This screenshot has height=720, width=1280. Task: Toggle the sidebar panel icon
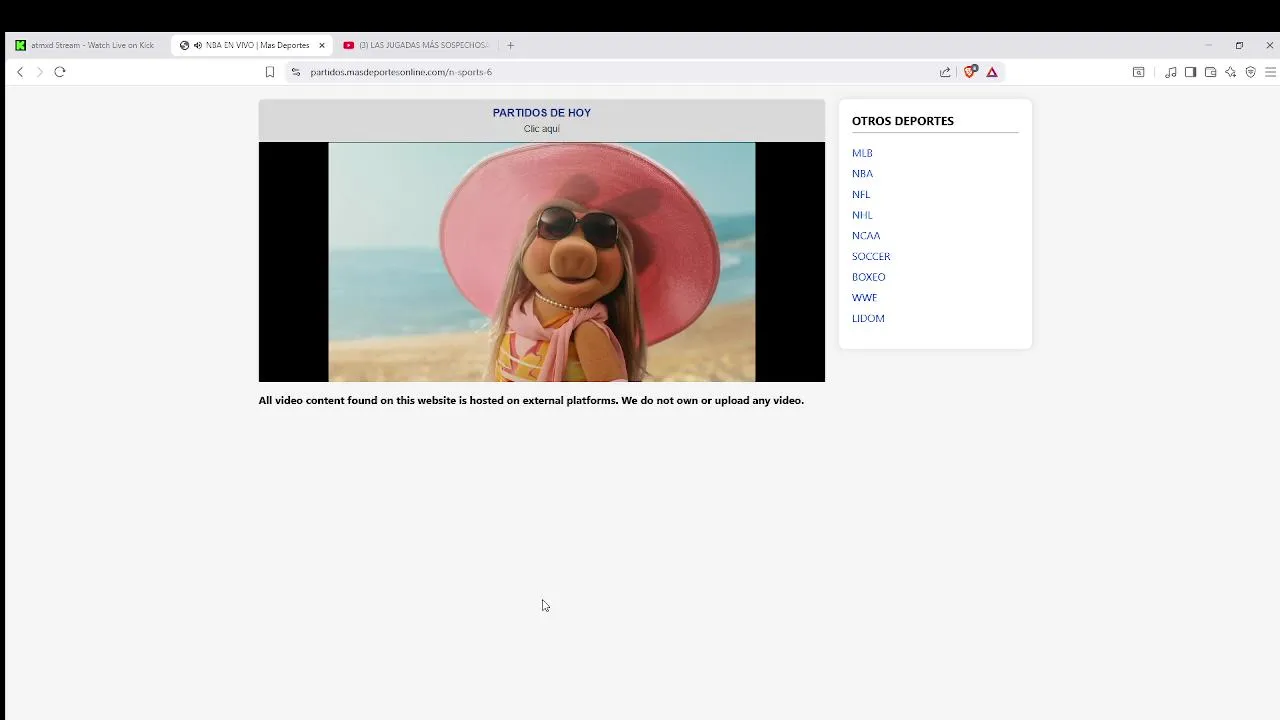[1190, 72]
